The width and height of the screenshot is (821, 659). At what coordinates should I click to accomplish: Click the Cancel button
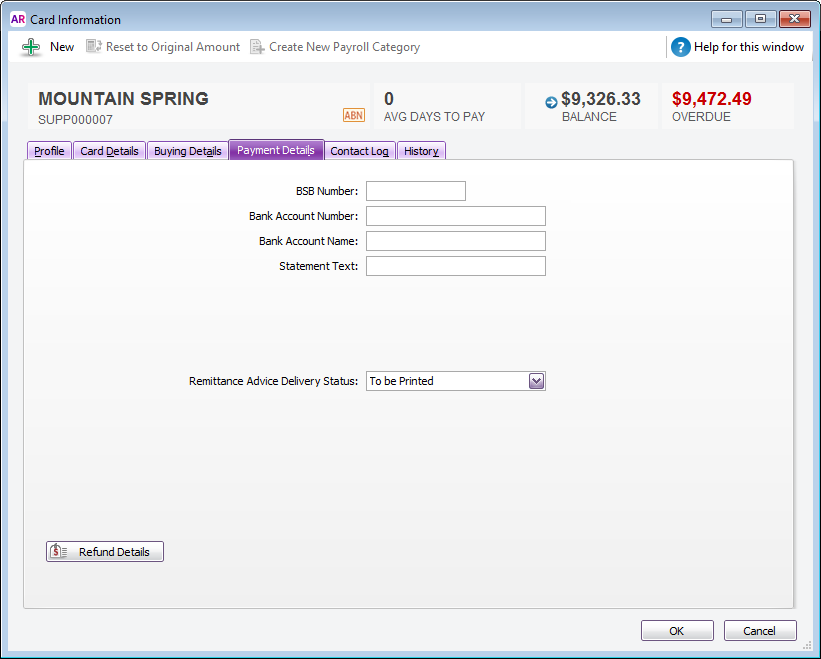[x=759, y=631]
